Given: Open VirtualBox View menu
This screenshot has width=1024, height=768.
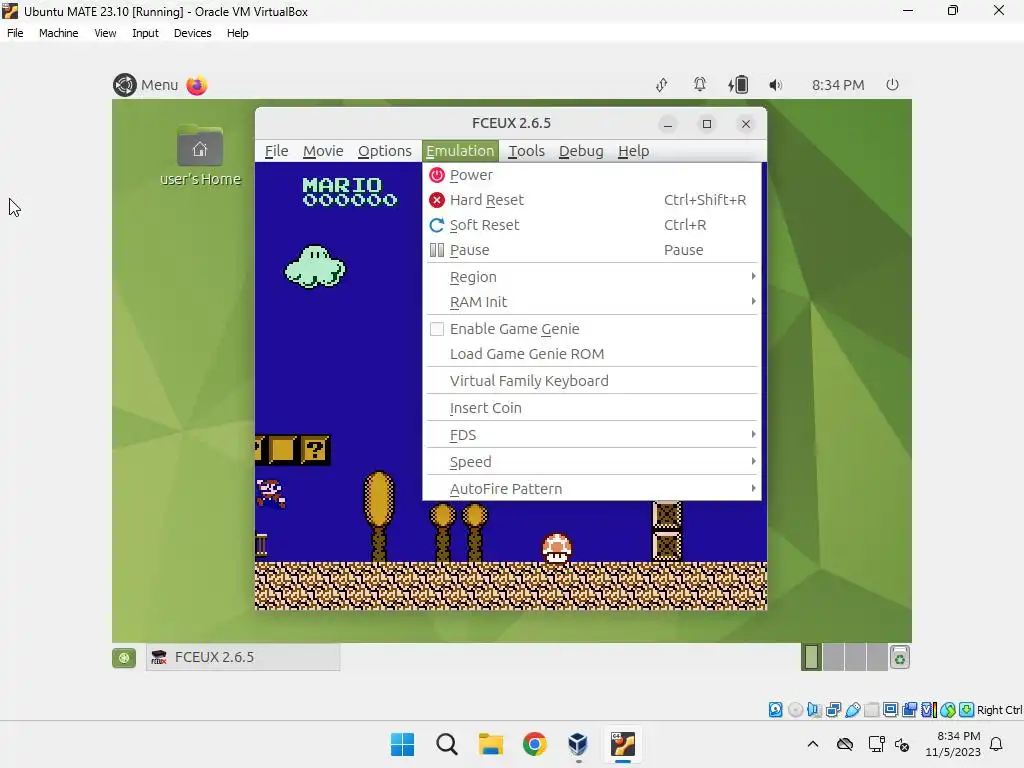Looking at the screenshot, I should click(105, 33).
